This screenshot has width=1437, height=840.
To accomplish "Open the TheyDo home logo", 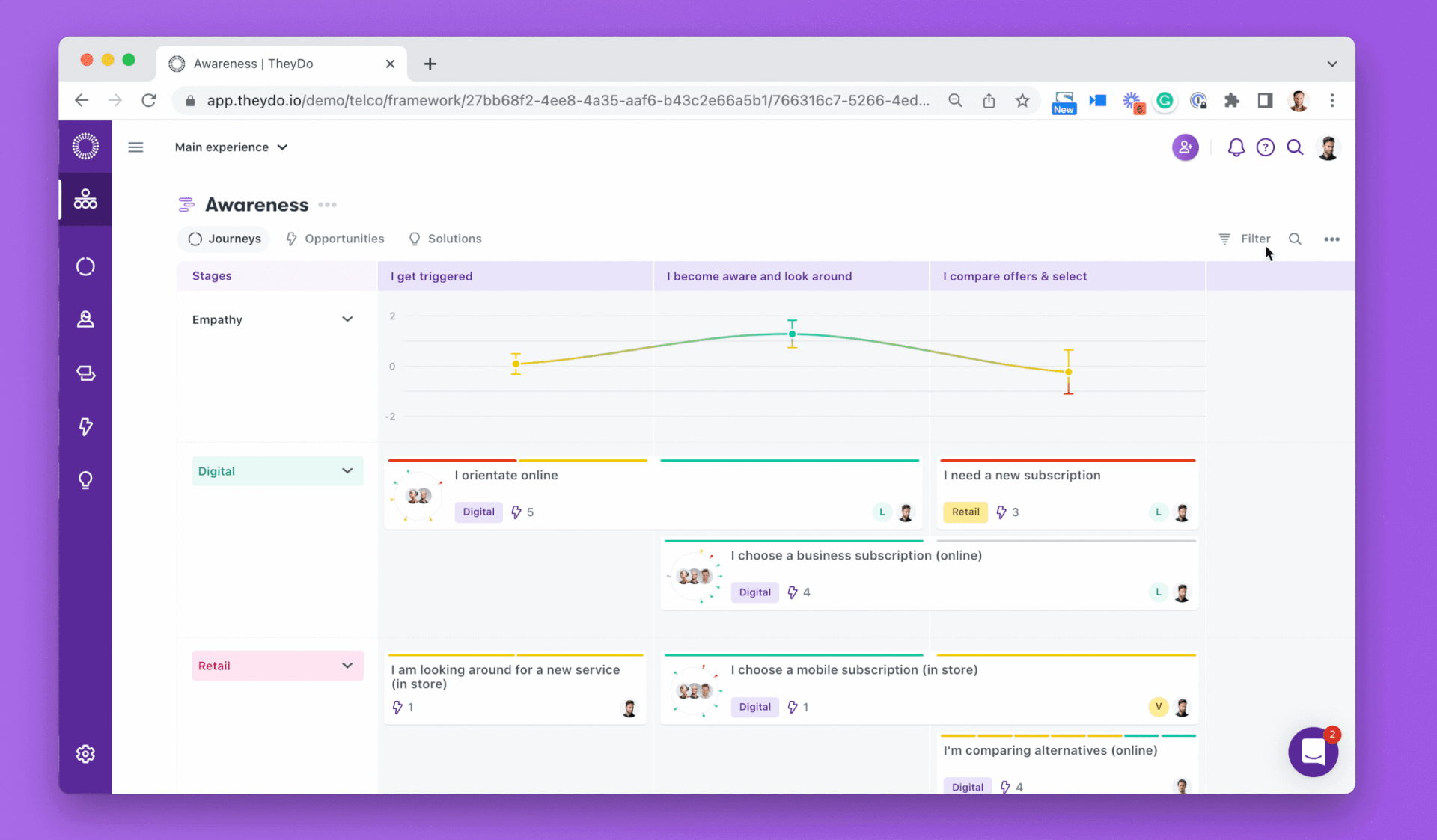I will click(85, 146).
